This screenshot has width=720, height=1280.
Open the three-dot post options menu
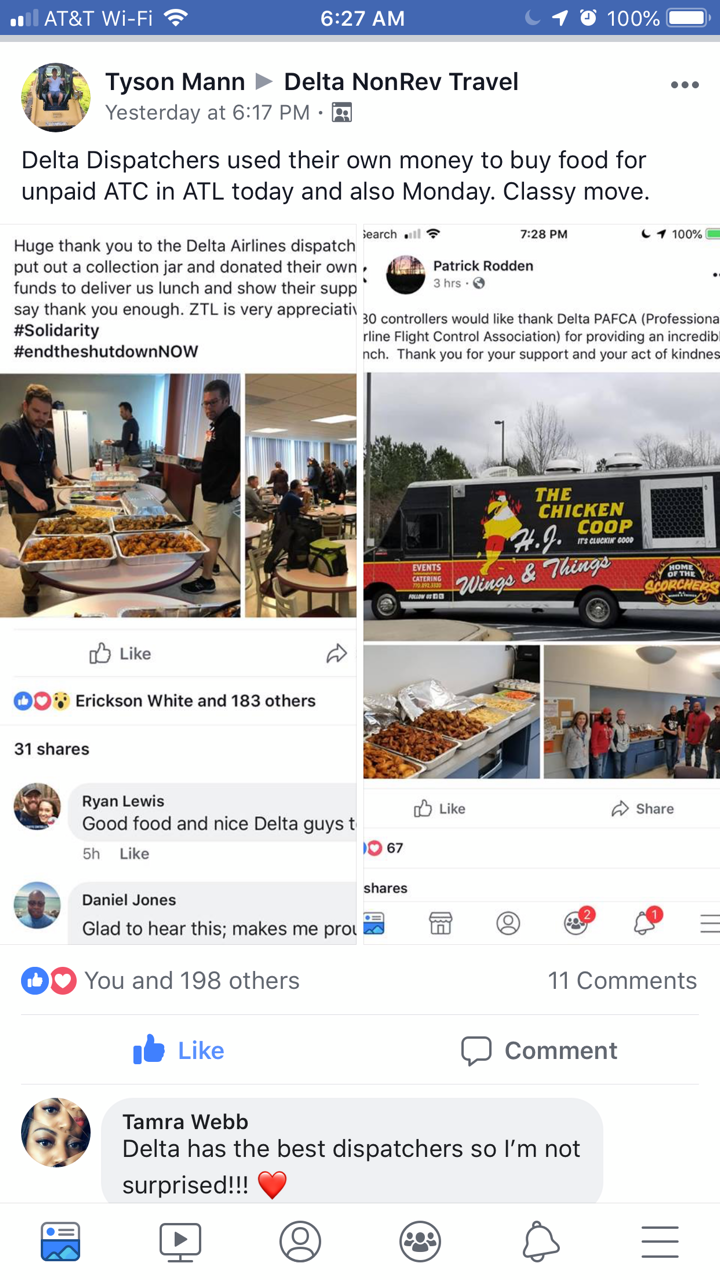pos(685,85)
